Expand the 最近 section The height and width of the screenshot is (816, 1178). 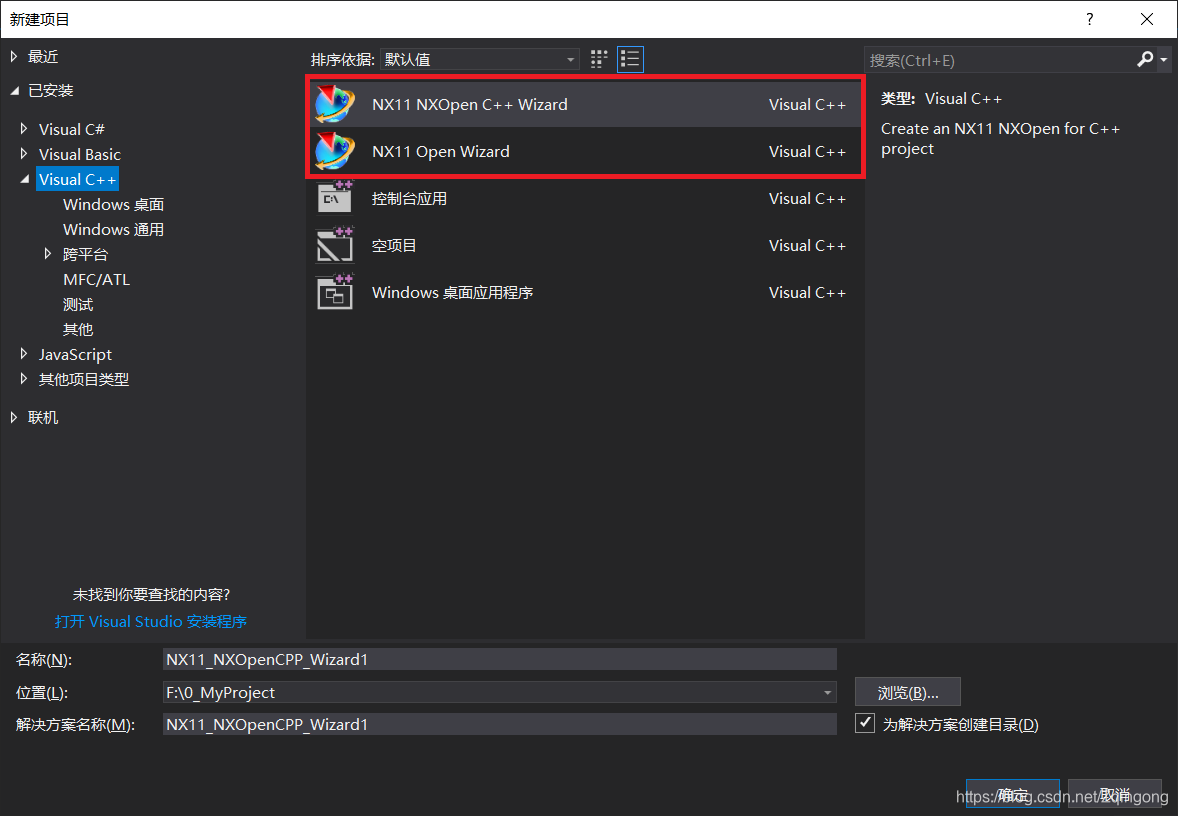(x=14, y=56)
